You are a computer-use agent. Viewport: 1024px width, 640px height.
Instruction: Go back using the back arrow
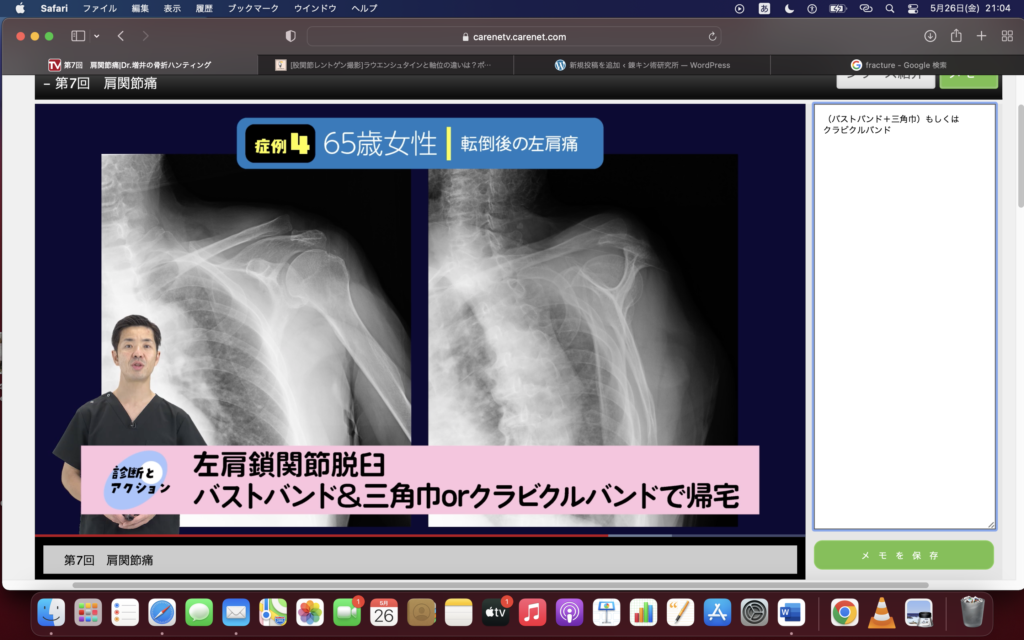pyautogui.click(x=121, y=36)
